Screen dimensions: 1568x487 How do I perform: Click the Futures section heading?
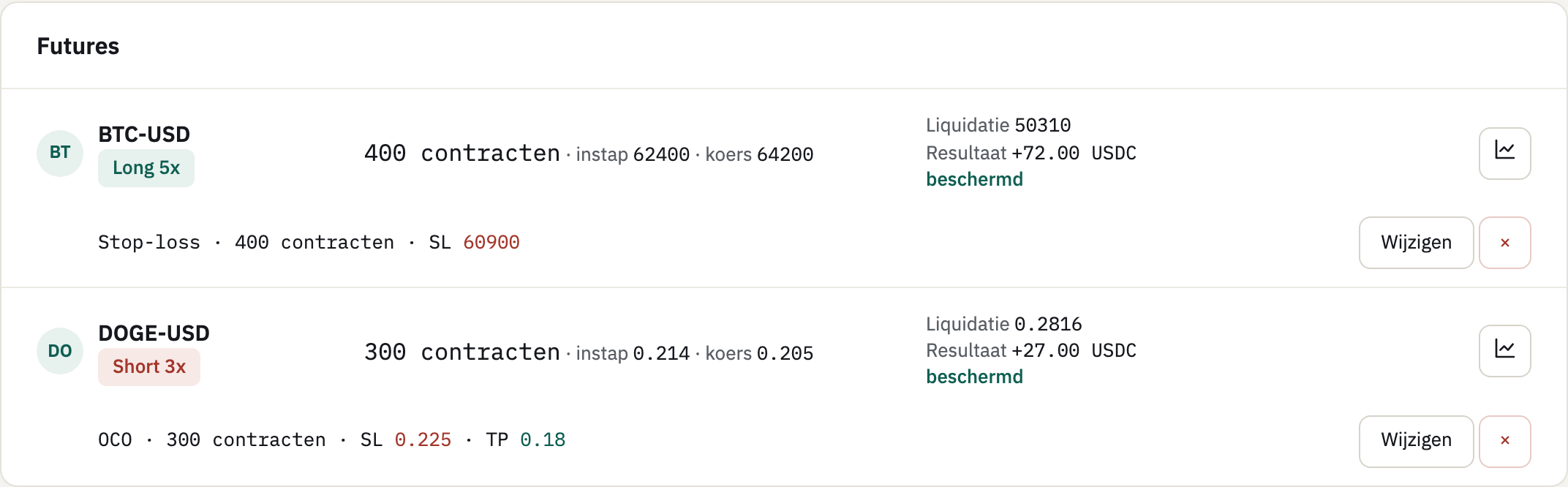(x=78, y=46)
